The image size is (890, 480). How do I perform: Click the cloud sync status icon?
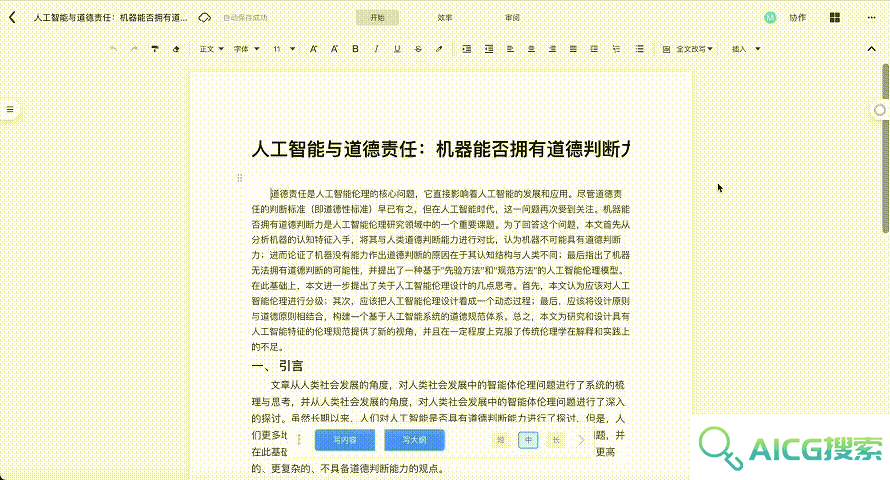[204, 18]
